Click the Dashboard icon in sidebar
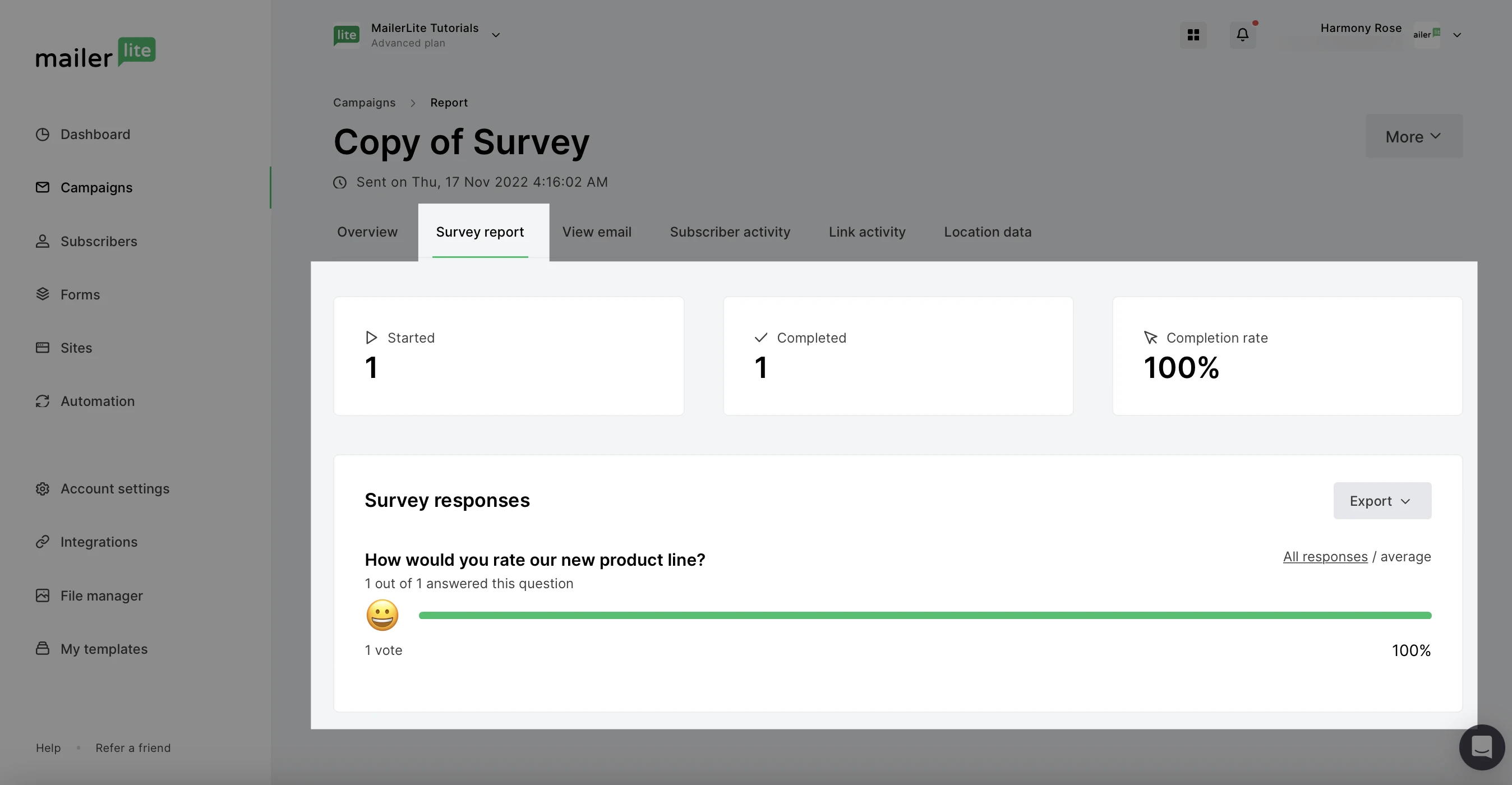This screenshot has width=1512, height=785. pos(42,135)
